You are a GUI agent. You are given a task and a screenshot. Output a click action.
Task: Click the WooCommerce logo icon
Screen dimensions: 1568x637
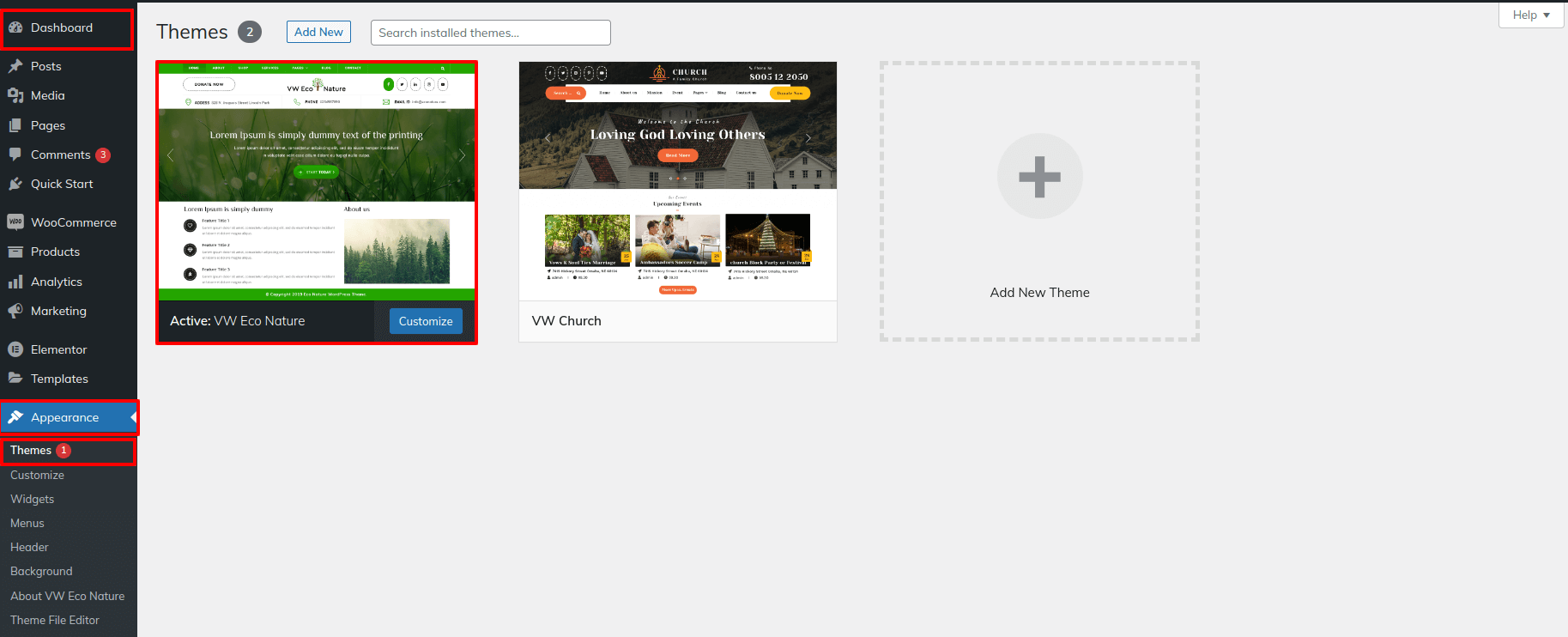pyautogui.click(x=15, y=222)
